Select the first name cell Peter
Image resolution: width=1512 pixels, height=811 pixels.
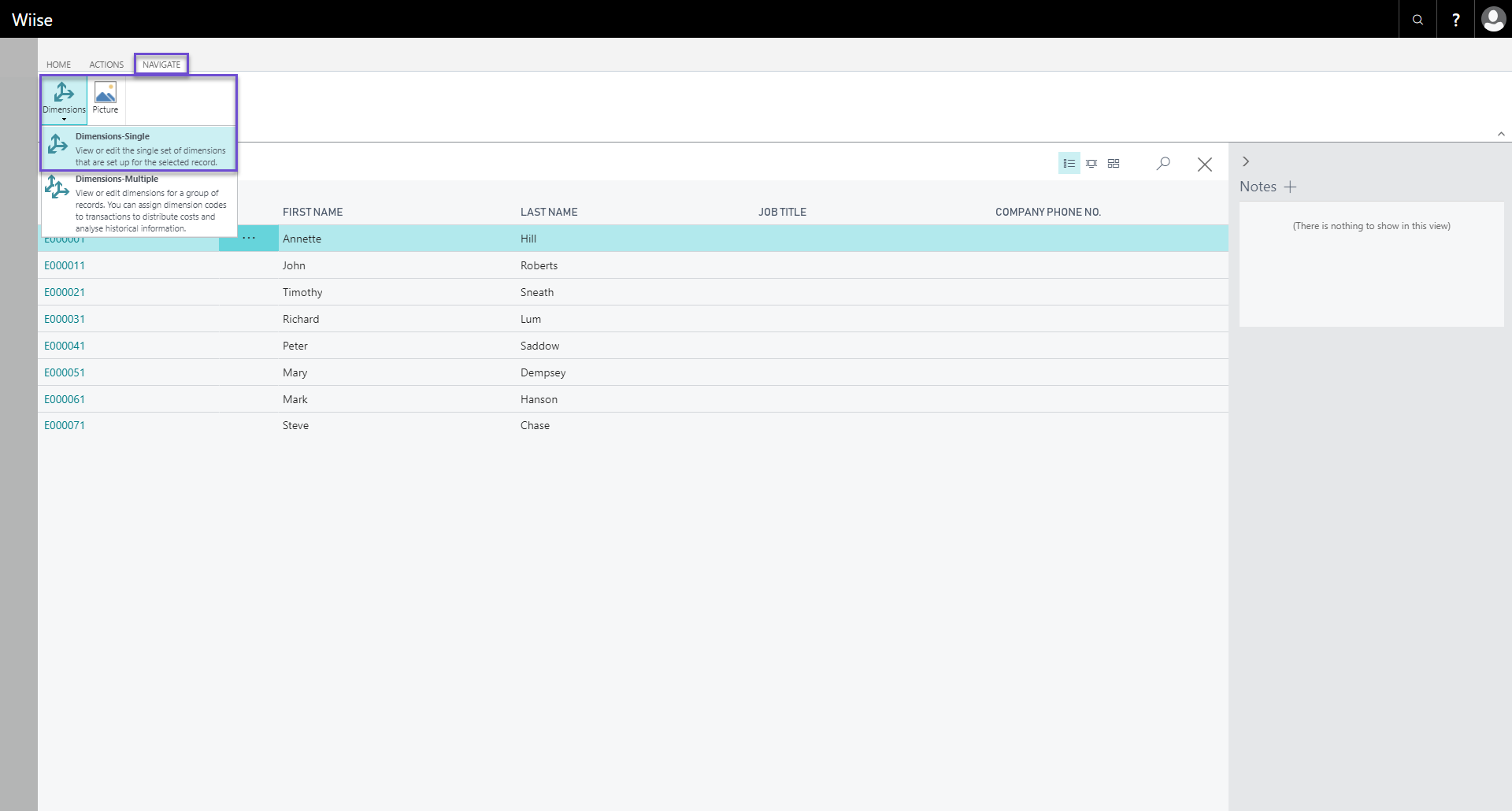295,346
